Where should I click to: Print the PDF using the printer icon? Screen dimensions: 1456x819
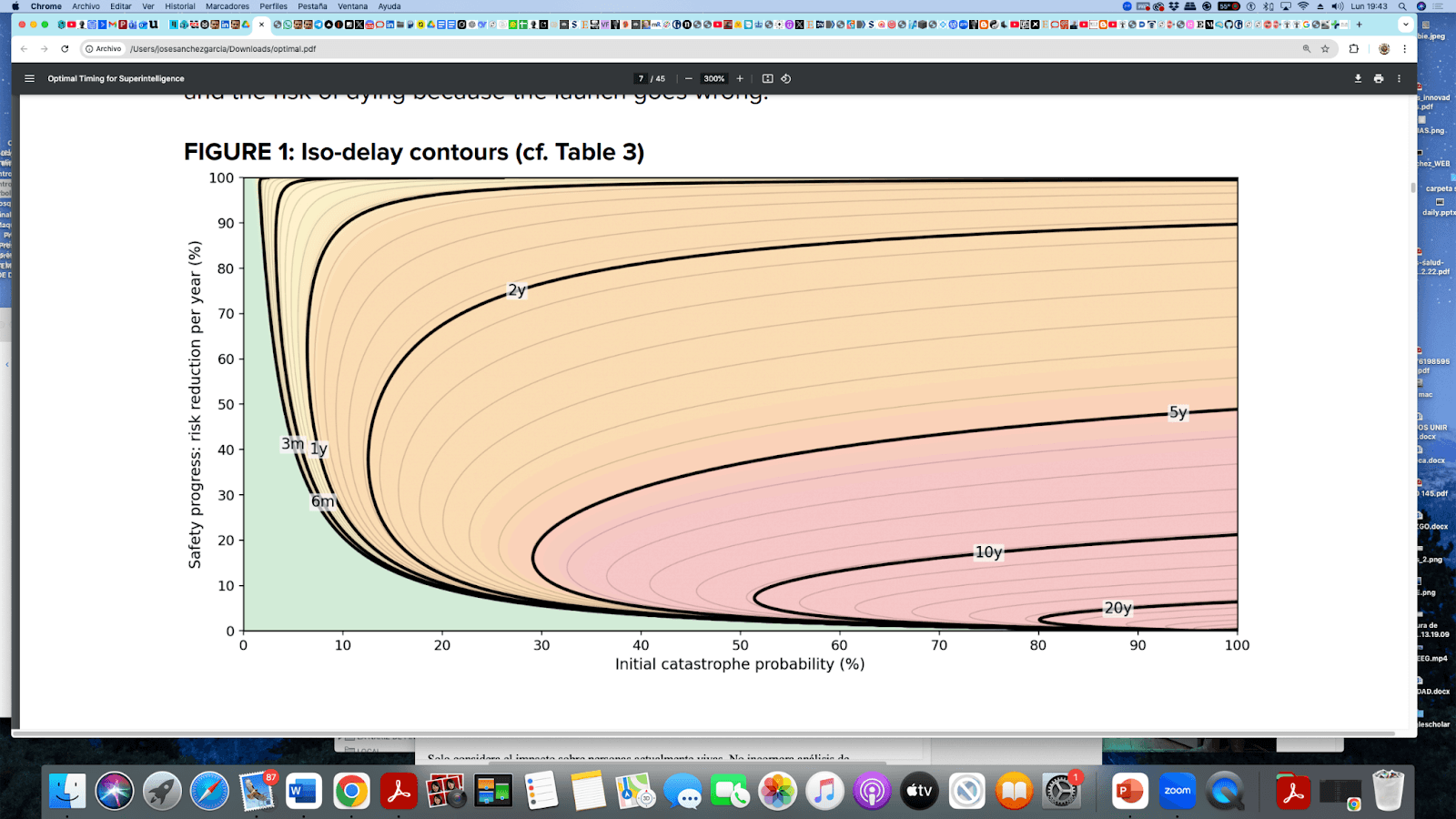[1378, 79]
